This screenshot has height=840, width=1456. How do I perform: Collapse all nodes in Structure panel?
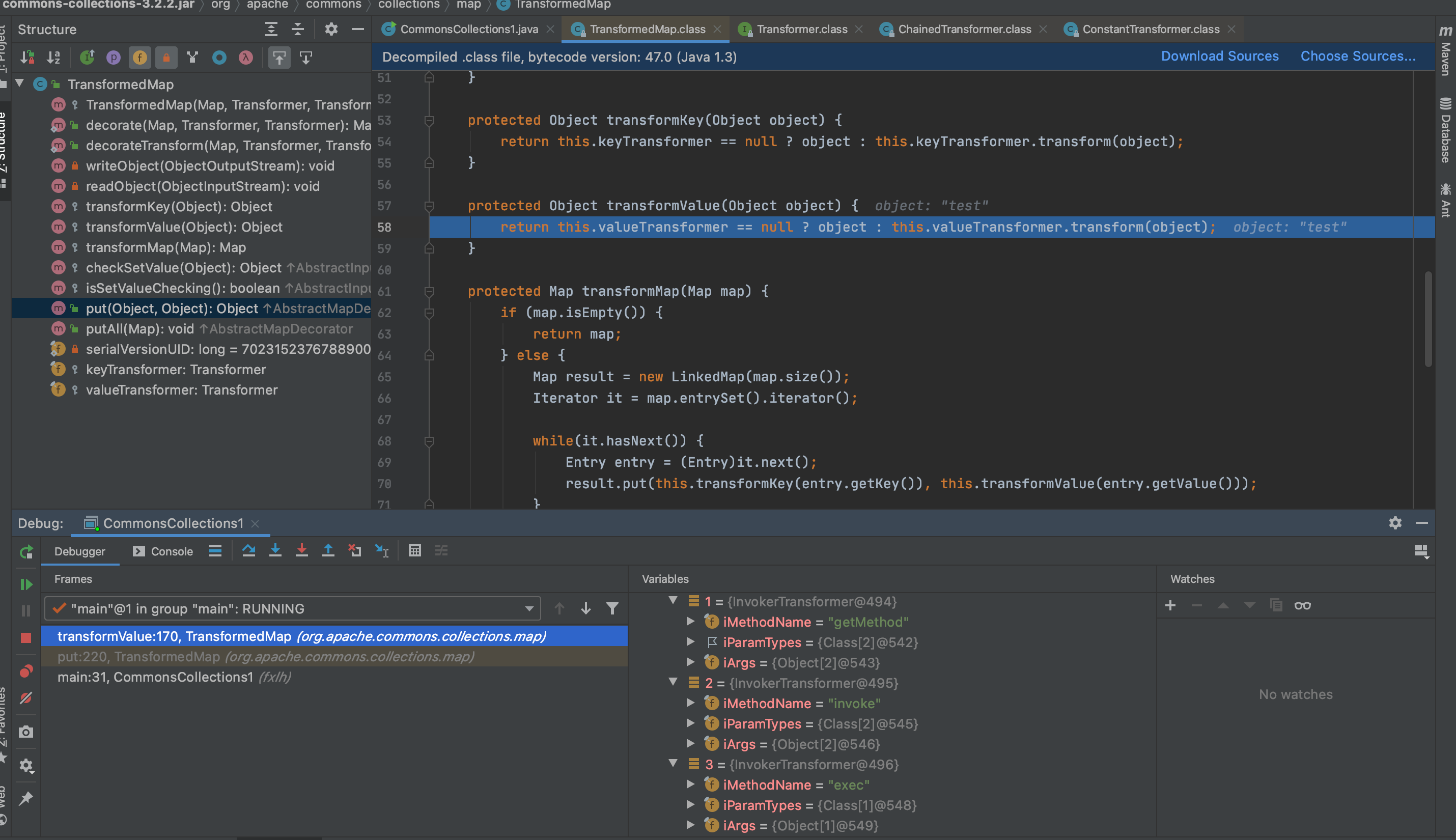click(298, 29)
